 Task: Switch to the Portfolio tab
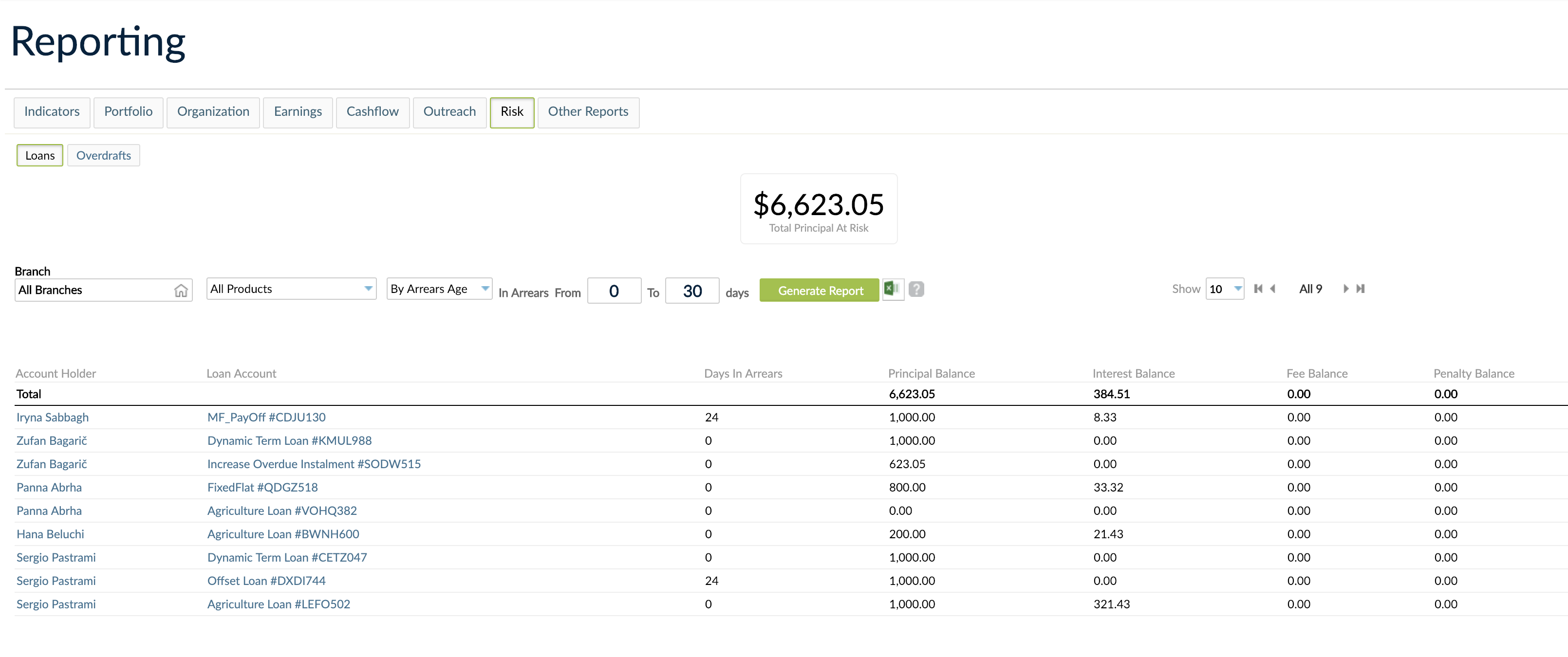tap(128, 112)
